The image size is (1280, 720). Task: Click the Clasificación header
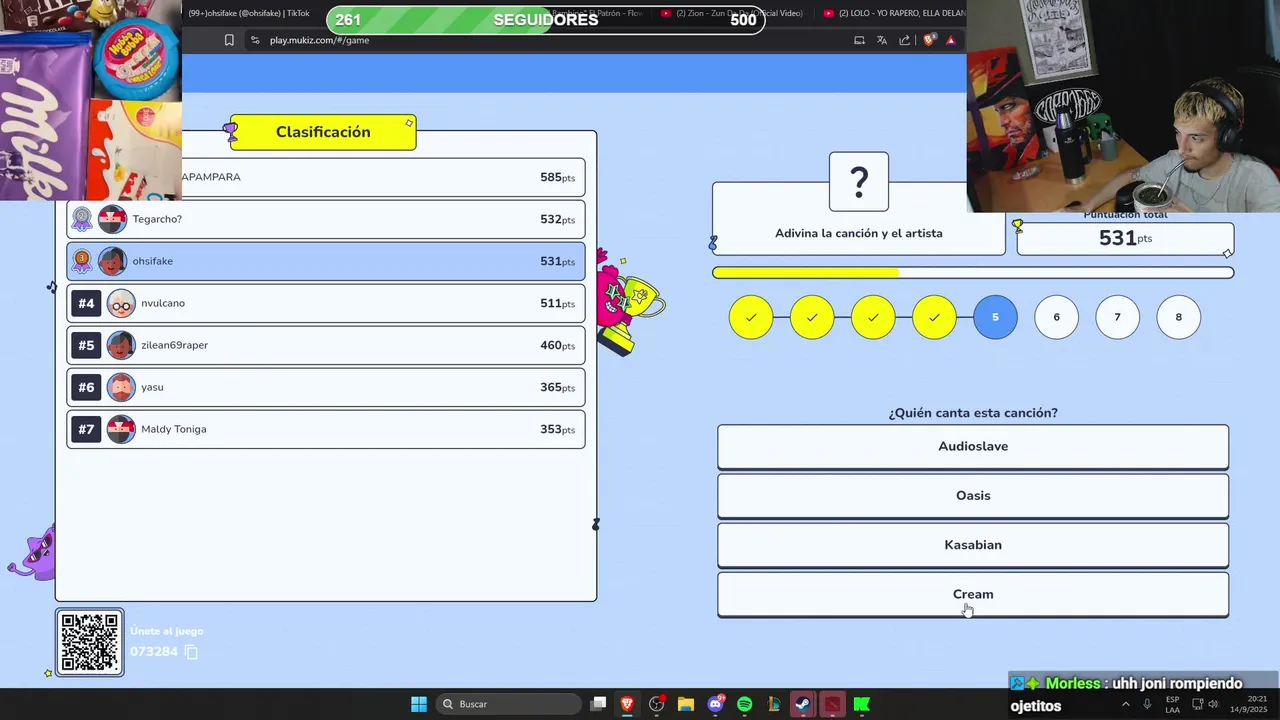(x=323, y=132)
